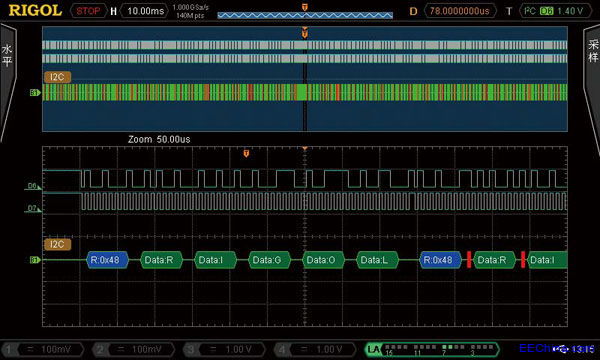This screenshot has width=600, height=360.
Task: Toggle the STOP run state indicator
Action: 88,11
